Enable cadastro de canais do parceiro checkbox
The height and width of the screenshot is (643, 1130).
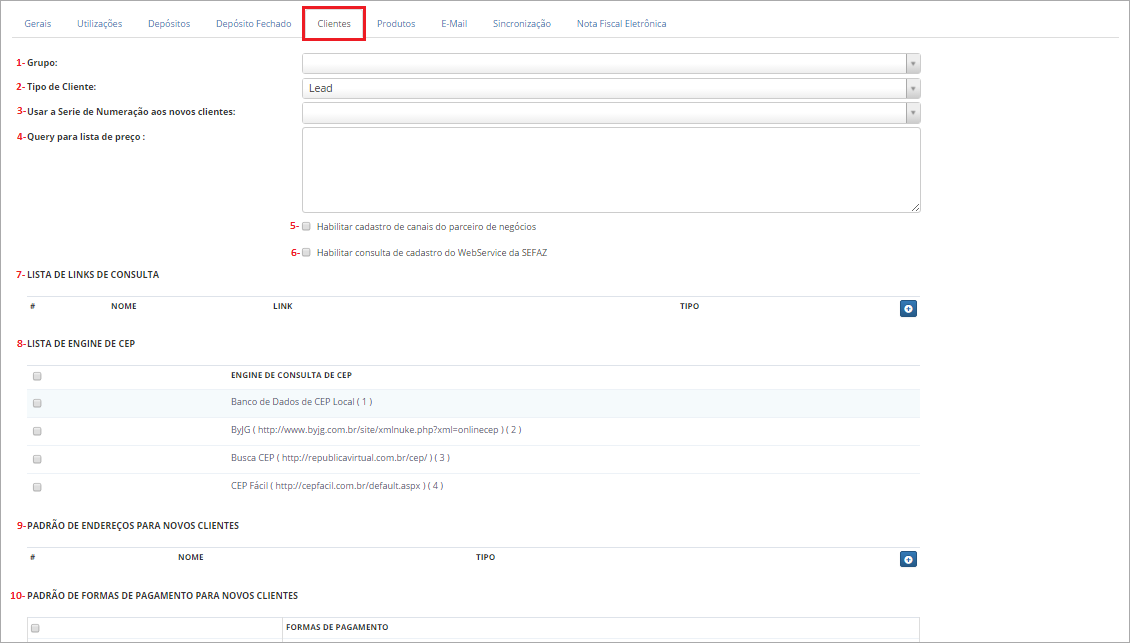point(306,226)
